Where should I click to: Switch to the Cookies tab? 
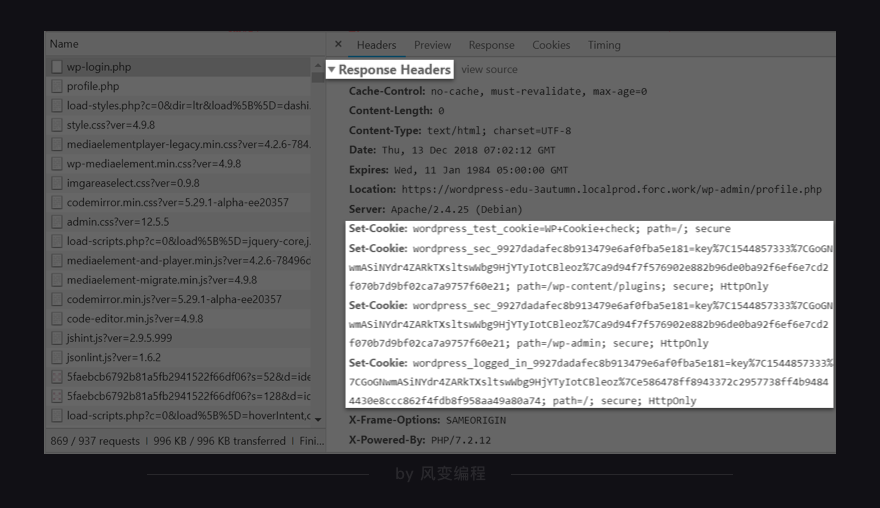tap(551, 45)
